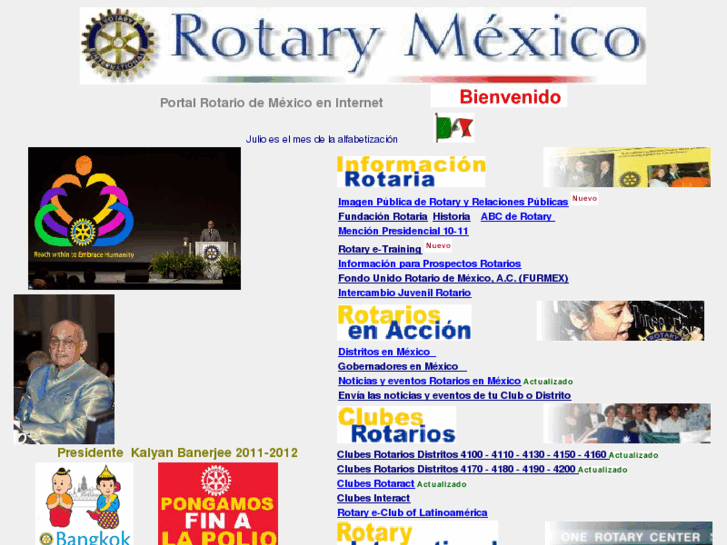Screen dimensions: 727x545
Task: Click Actualizado tag beside Clubes Rotaract
Action: 441,484
